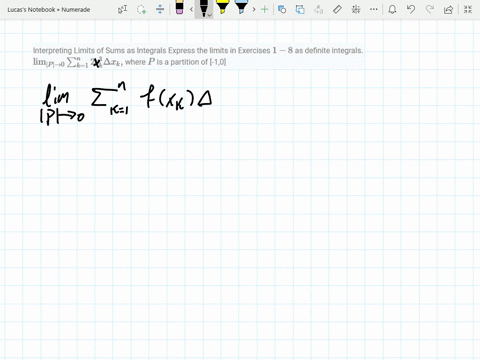Undo the last ink stroke

[x=411, y=9]
